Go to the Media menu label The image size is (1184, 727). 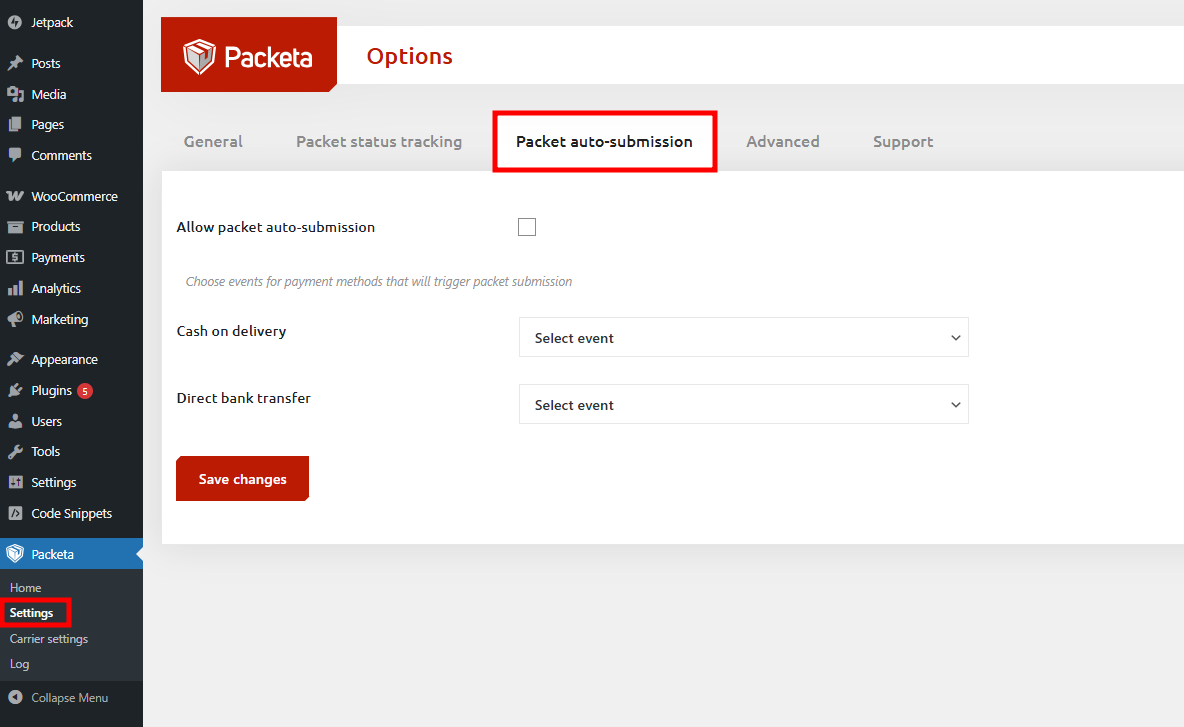click(x=49, y=94)
